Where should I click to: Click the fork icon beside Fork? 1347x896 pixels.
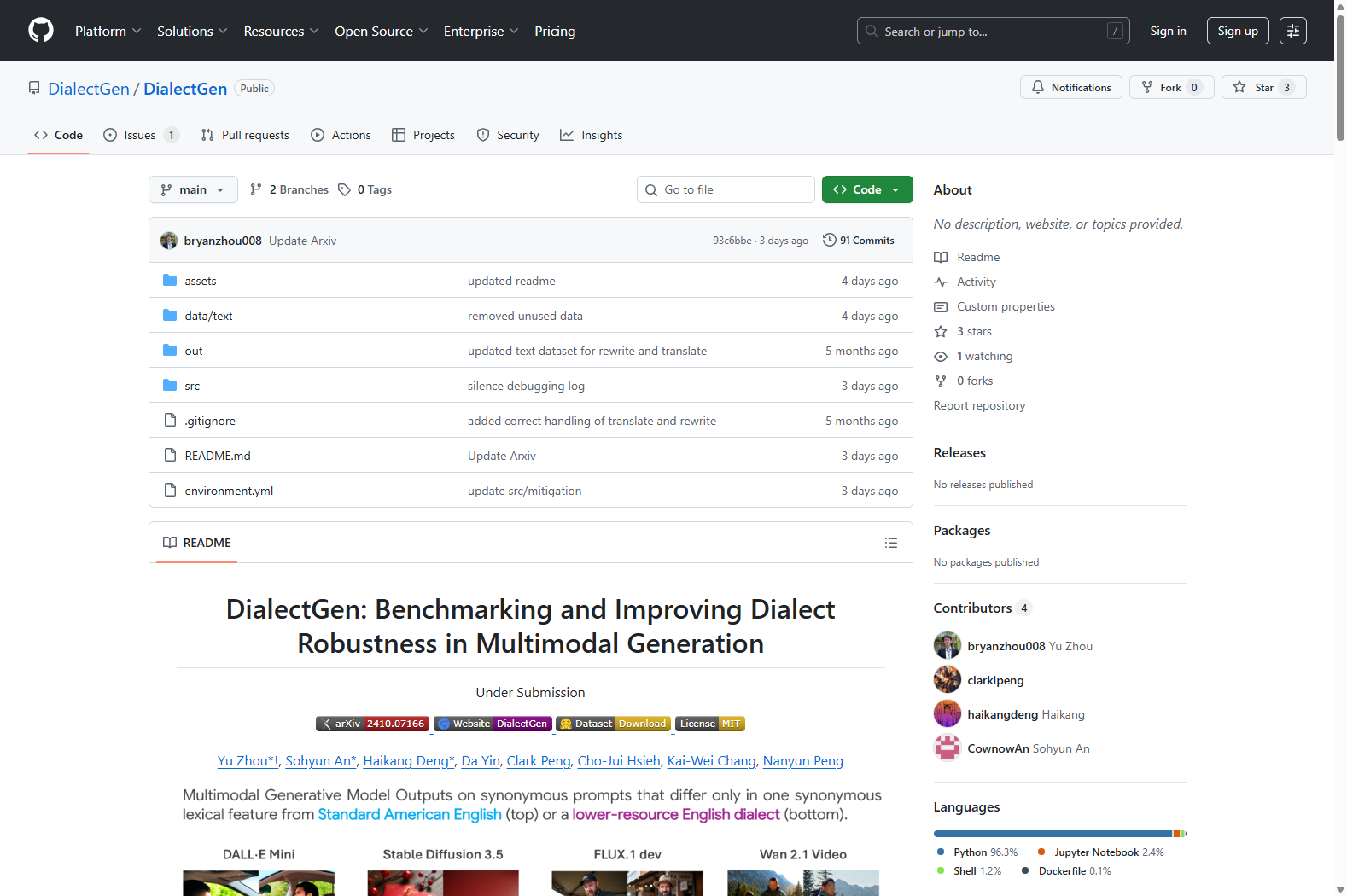(x=1147, y=87)
